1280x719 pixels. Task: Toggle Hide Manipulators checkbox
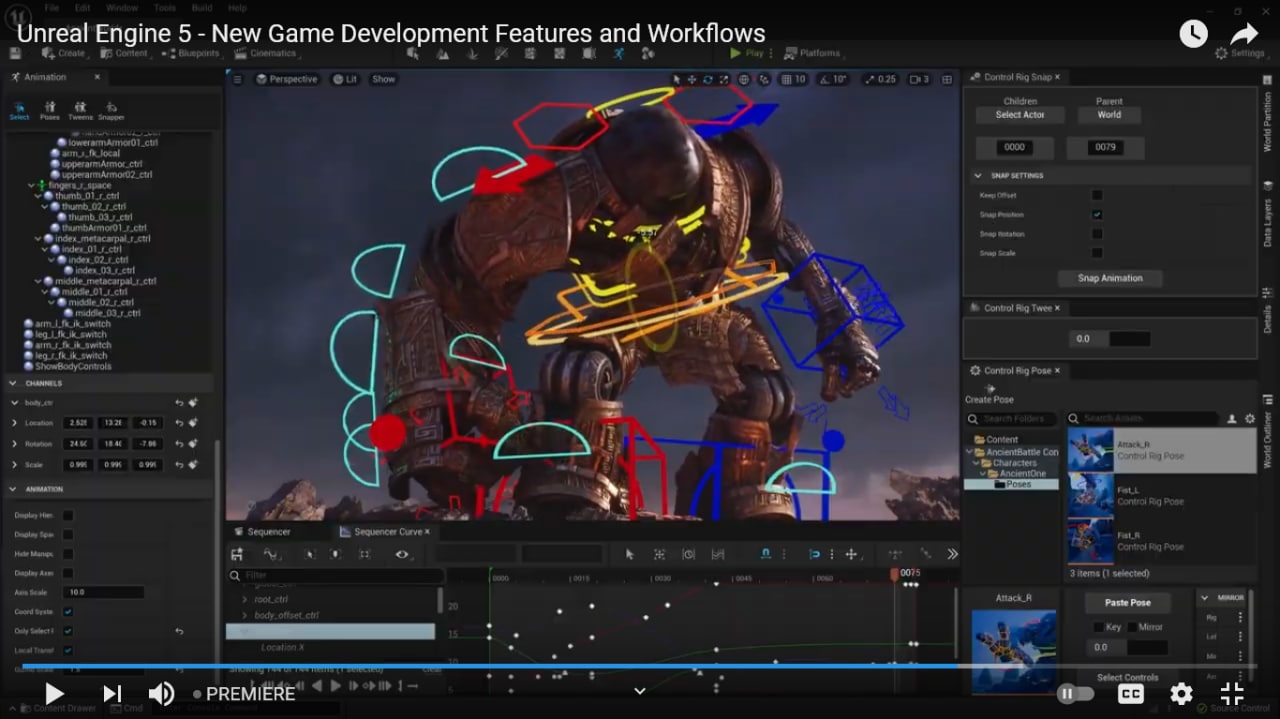pyautogui.click(x=68, y=554)
